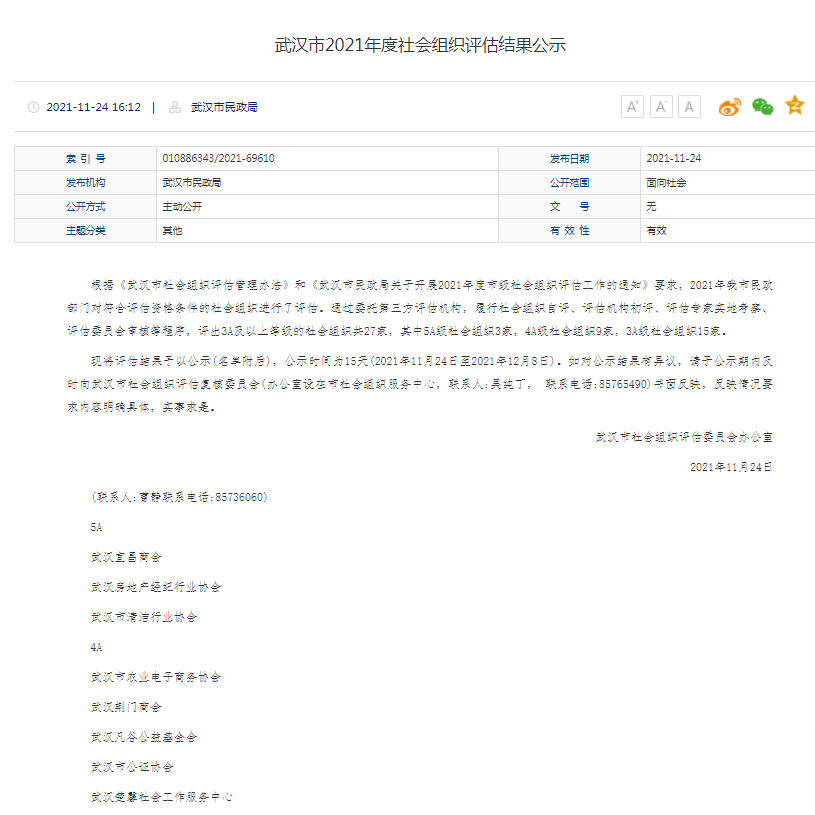The height and width of the screenshot is (815, 815).
Task: Click the 文号 label cell
Action: point(570,206)
